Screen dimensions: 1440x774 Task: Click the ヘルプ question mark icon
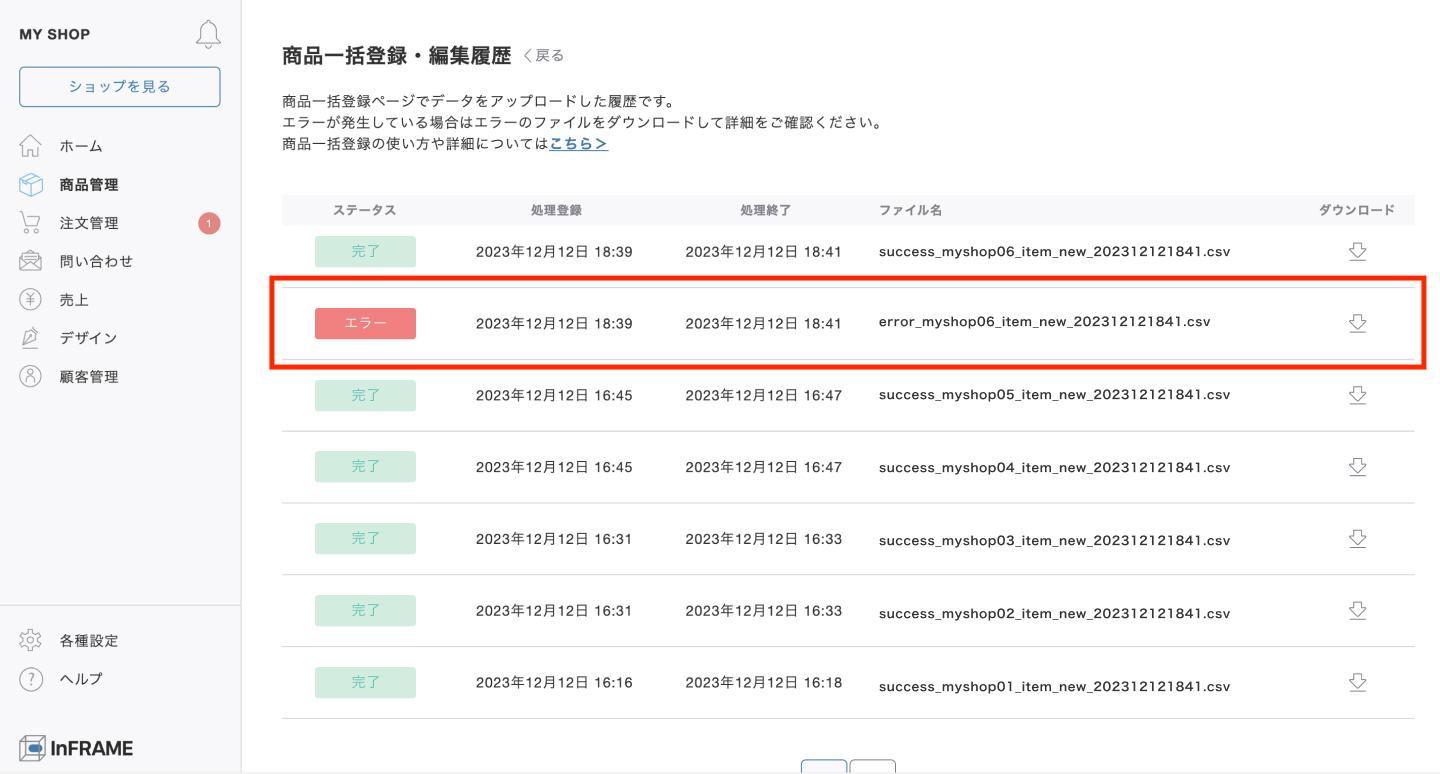coord(30,678)
